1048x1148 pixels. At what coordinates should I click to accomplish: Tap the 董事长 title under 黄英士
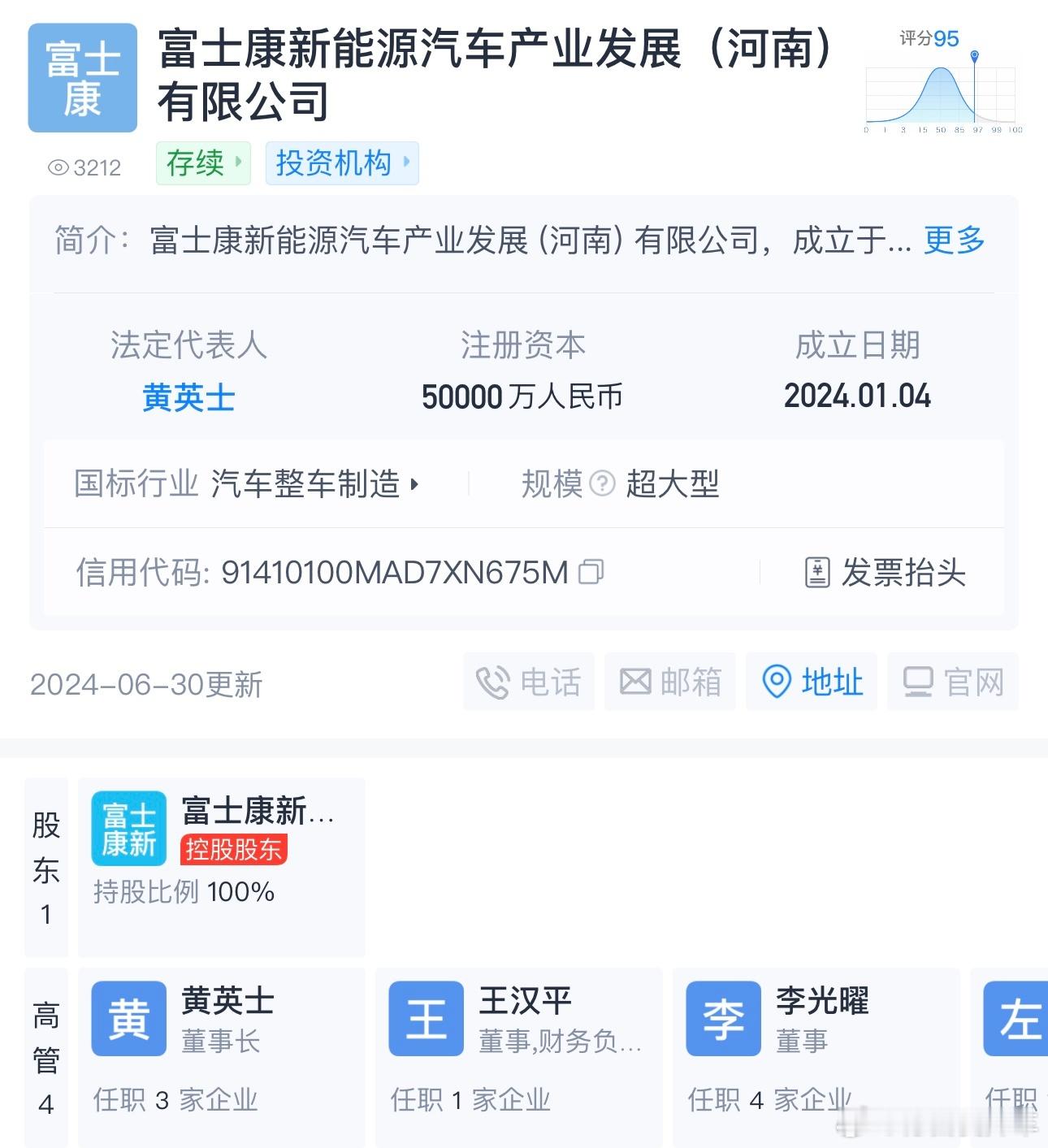pos(221,1041)
